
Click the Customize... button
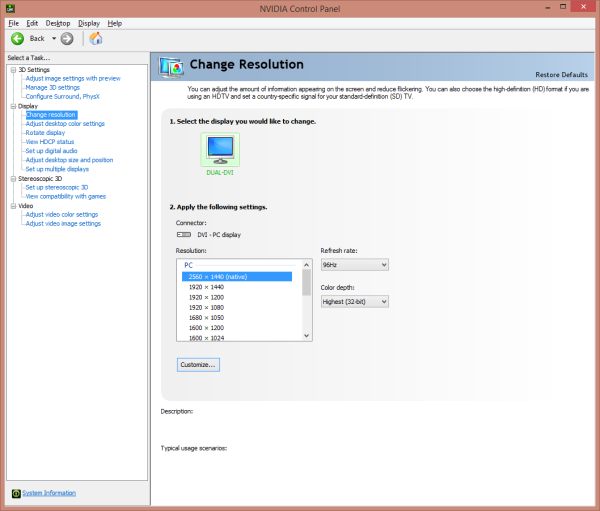198,365
